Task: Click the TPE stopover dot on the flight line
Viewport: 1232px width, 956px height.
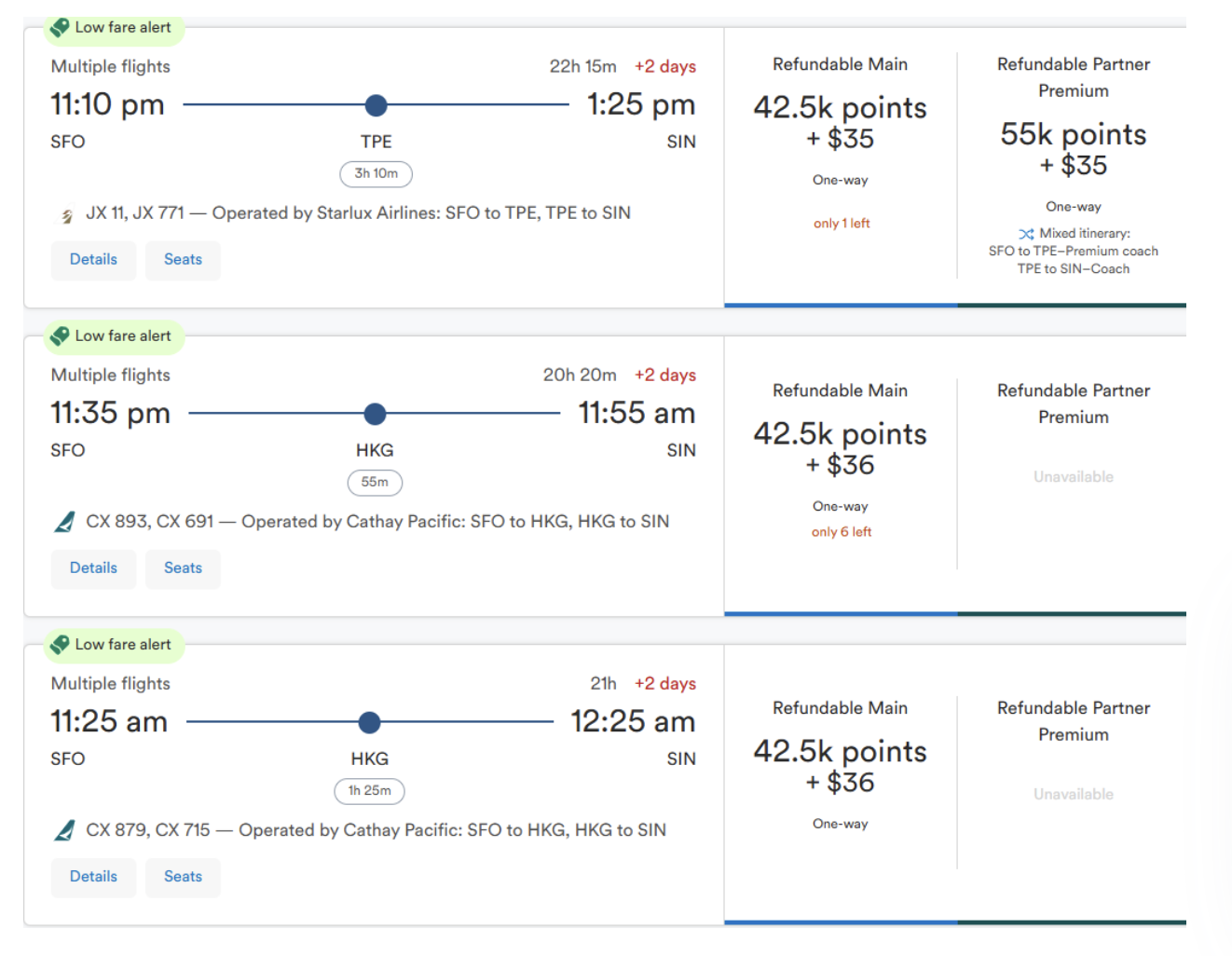Action: (376, 105)
